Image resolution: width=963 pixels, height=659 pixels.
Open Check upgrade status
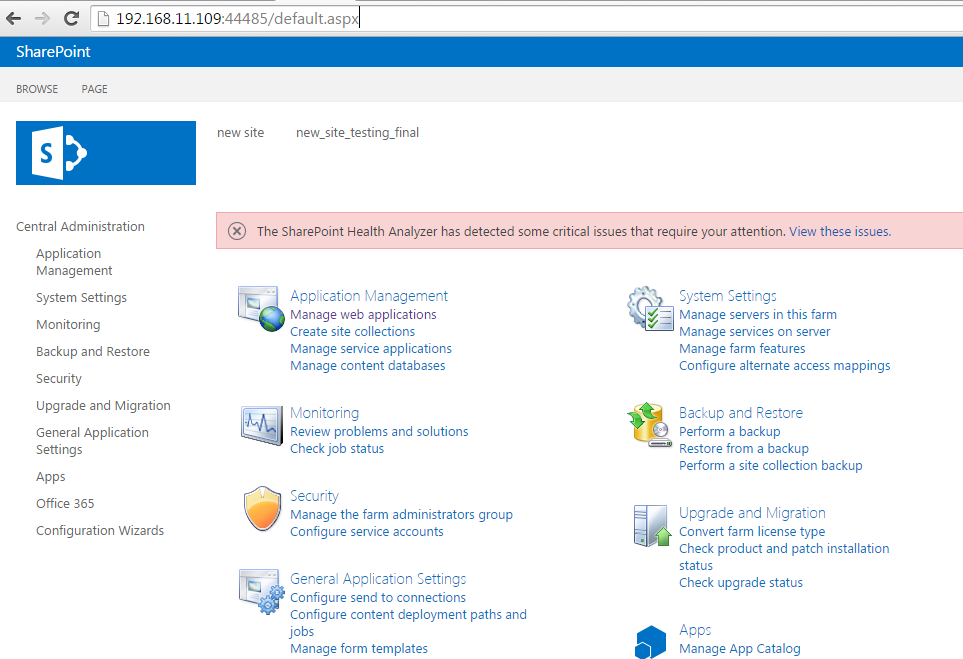tap(741, 583)
